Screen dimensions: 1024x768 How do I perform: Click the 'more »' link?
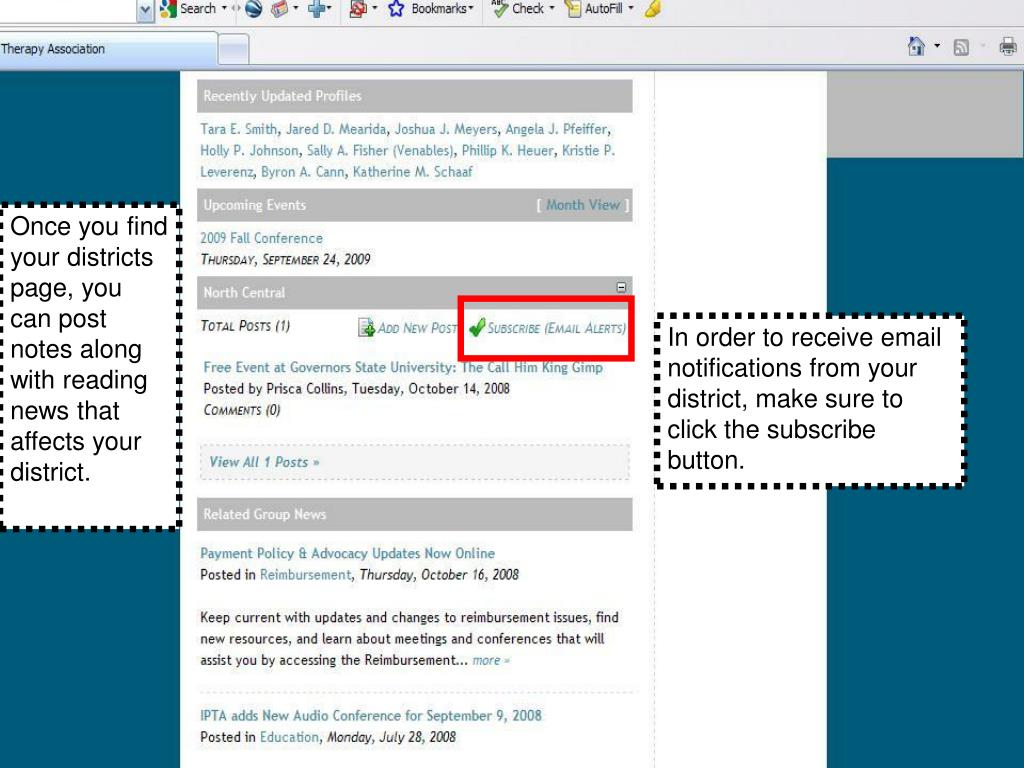(x=490, y=660)
